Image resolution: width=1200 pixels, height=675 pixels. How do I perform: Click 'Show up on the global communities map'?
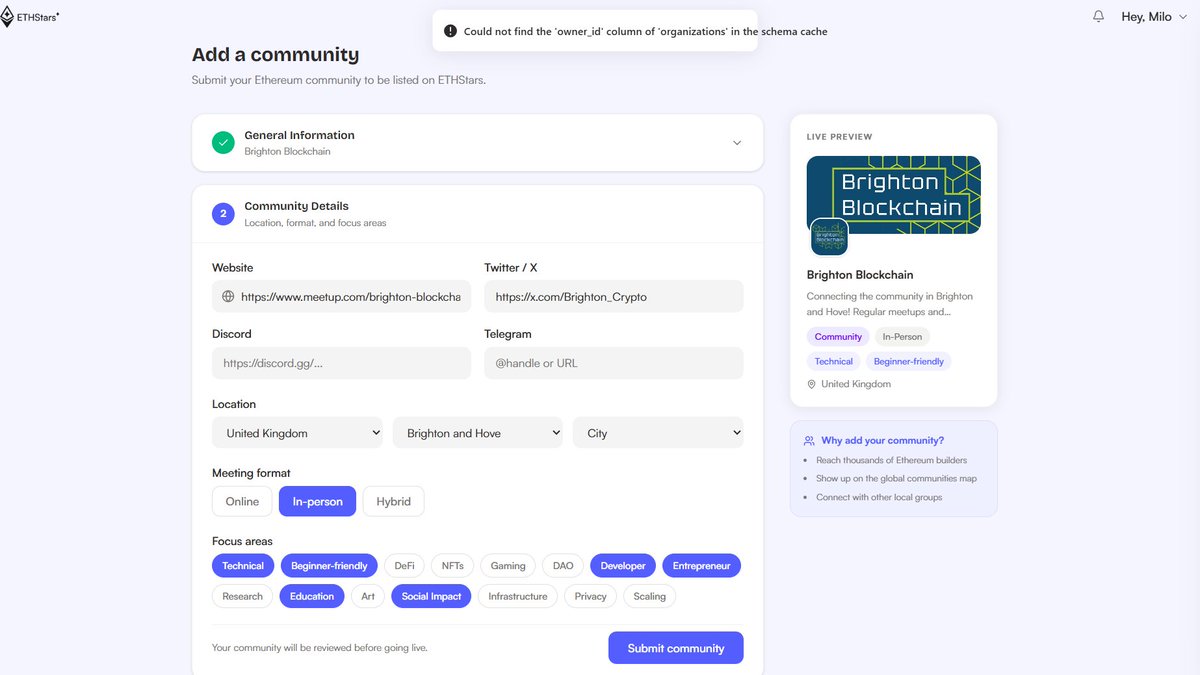(896, 479)
